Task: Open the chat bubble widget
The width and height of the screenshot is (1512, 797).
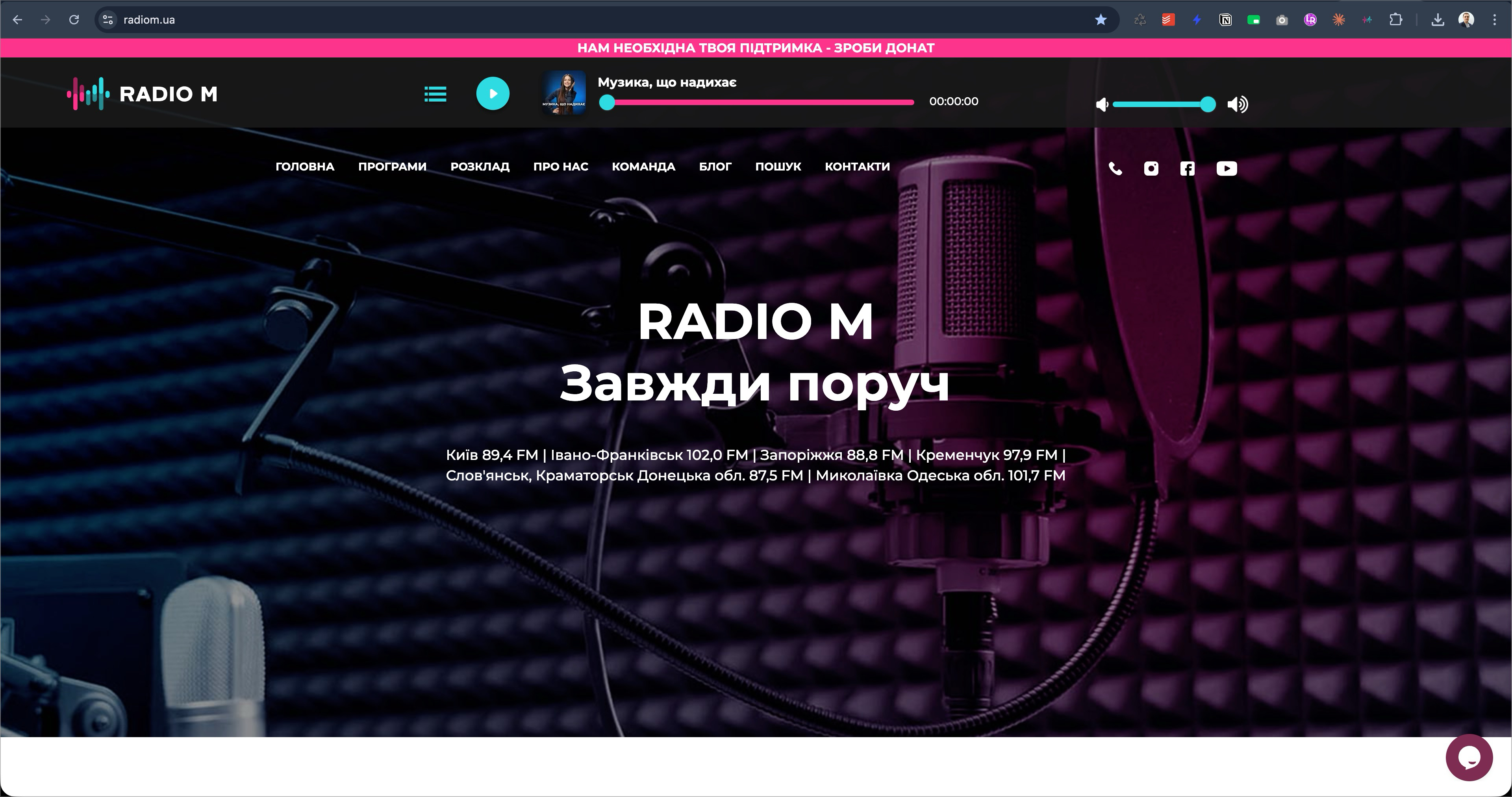Action: pyautogui.click(x=1469, y=758)
